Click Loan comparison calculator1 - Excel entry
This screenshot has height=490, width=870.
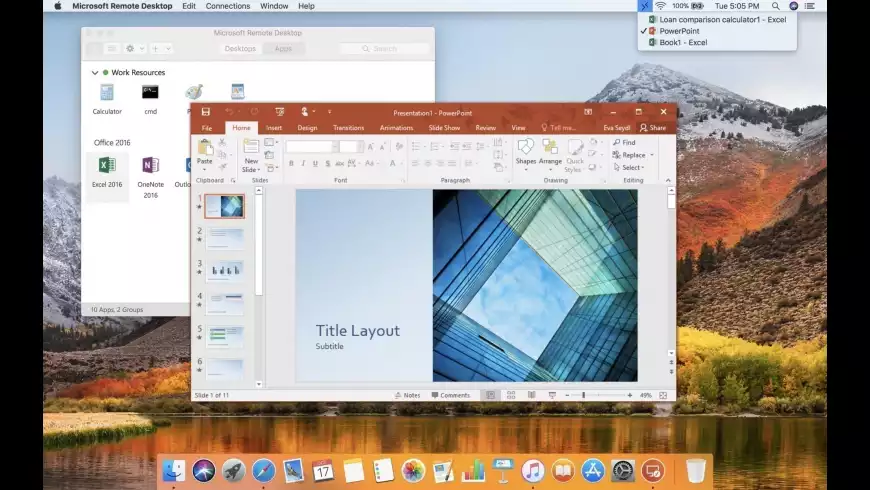pyautogui.click(x=717, y=19)
